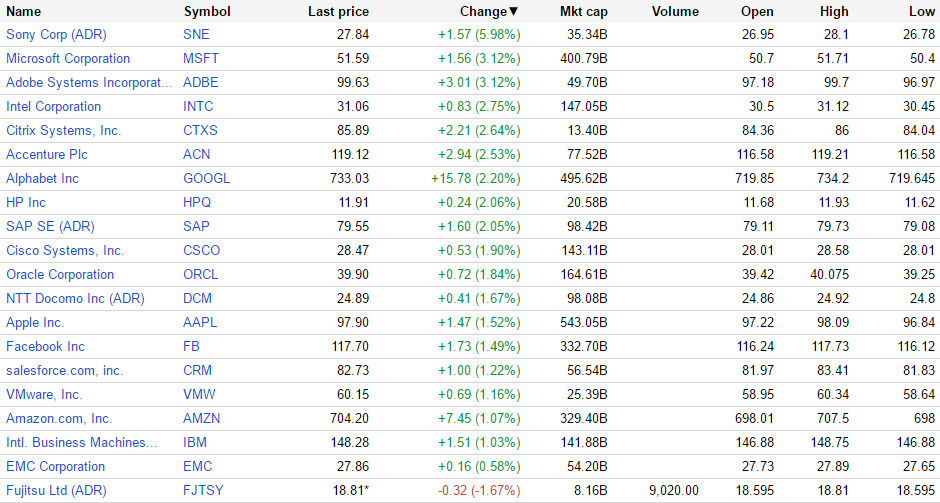Sort by the Symbol column header
Image resolution: width=940 pixels, height=503 pixels.
tap(207, 12)
